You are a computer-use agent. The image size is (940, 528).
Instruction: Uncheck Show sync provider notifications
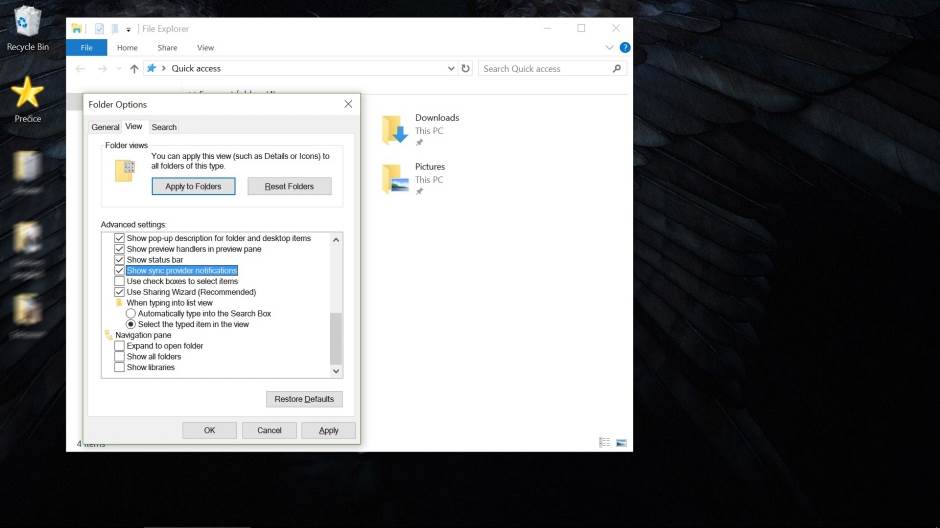(x=119, y=271)
